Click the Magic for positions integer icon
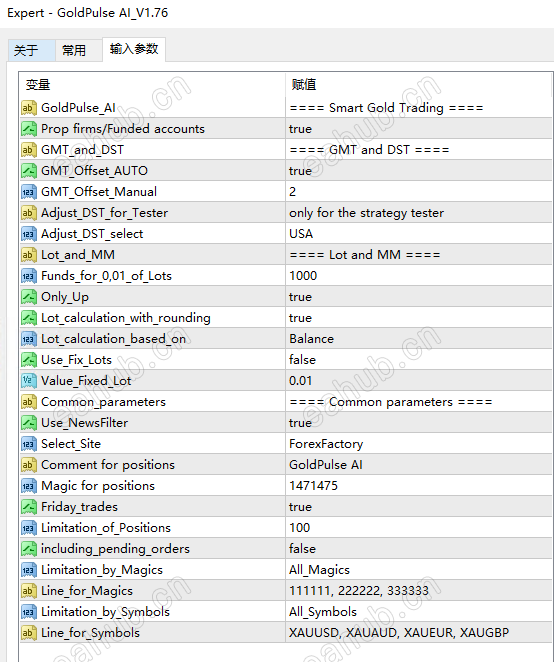Screen dimensions: 554x662 coord(29,486)
